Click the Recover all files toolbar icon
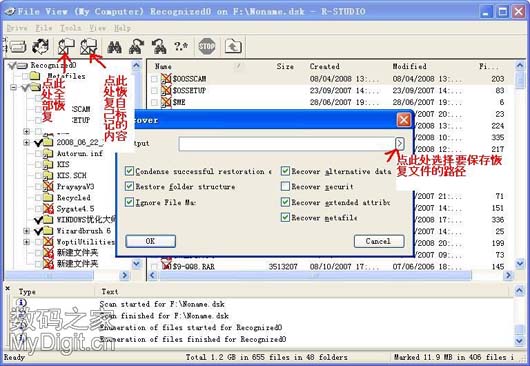Viewport: 530px width, 366px height. click(66, 46)
